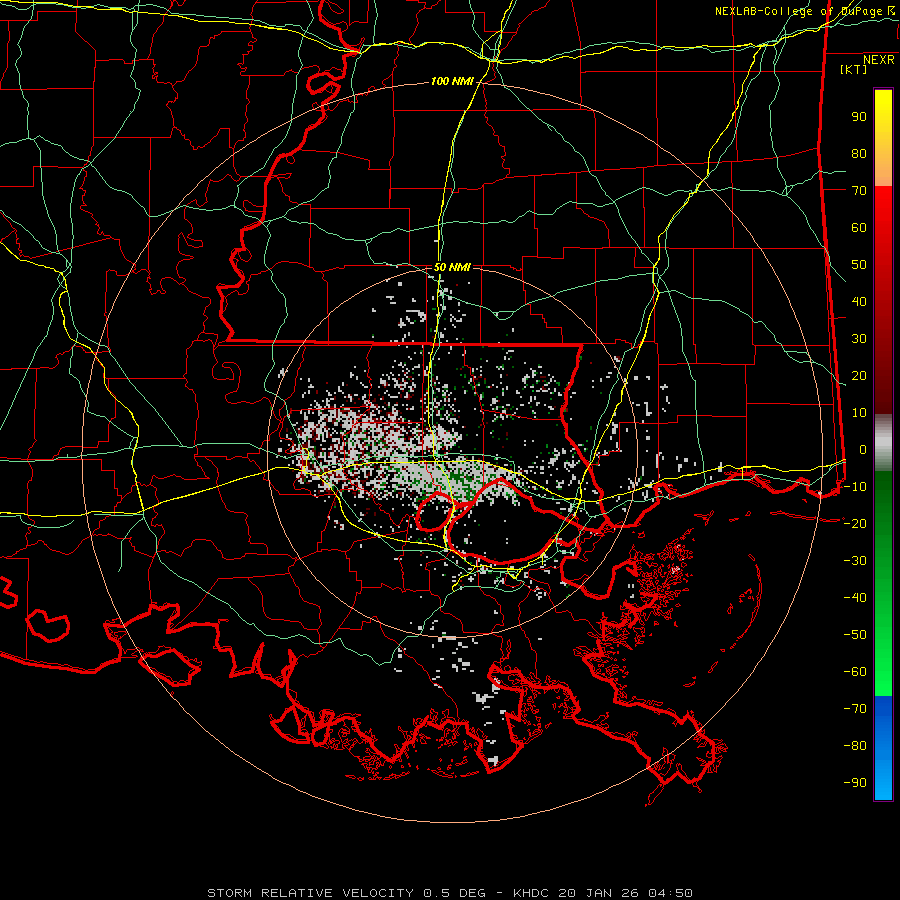Click the 100 NMI range ring label
Viewport: 900px width, 900px height.
[452, 82]
